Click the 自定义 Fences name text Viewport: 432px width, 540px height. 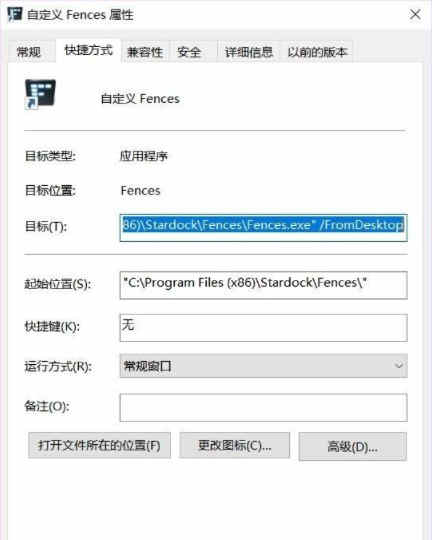[x=140, y=99]
